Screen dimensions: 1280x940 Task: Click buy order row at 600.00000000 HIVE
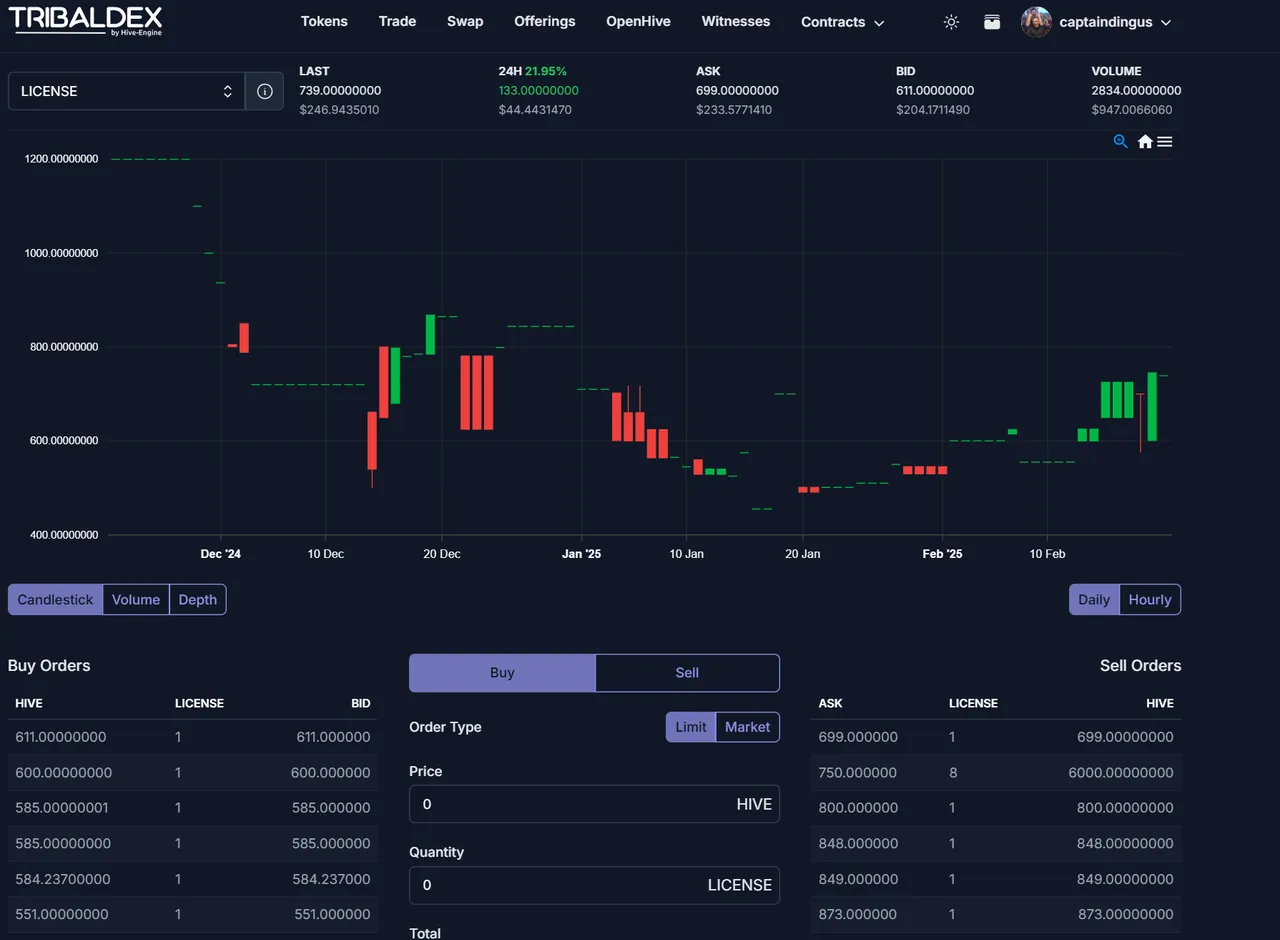[x=193, y=773]
